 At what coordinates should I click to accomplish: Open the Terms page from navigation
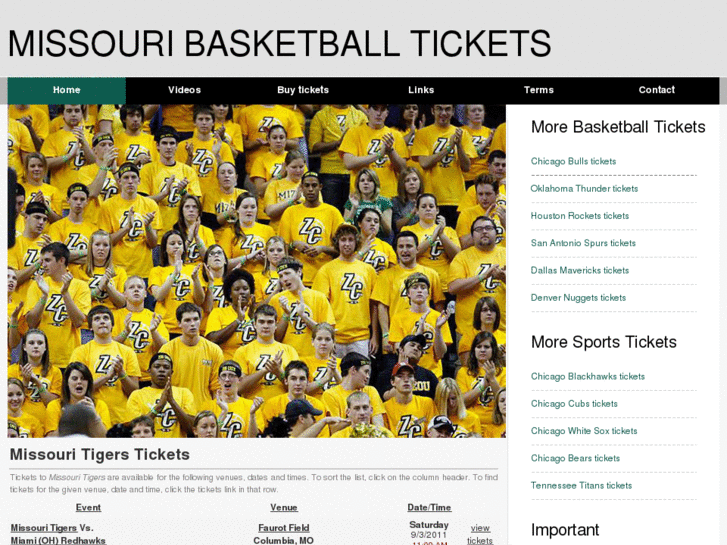pyautogui.click(x=539, y=90)
